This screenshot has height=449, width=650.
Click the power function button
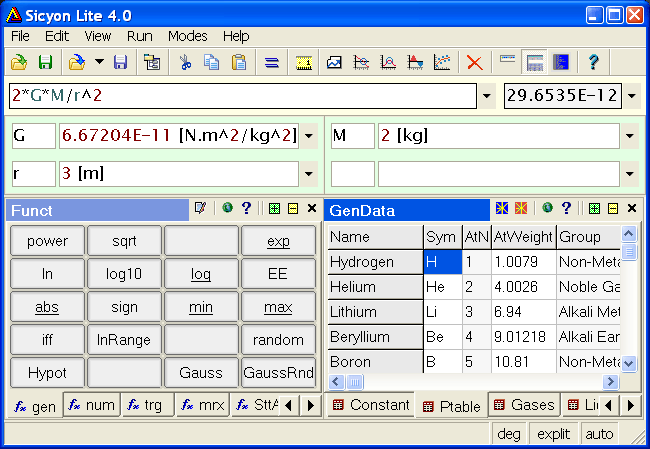(47, 241)
